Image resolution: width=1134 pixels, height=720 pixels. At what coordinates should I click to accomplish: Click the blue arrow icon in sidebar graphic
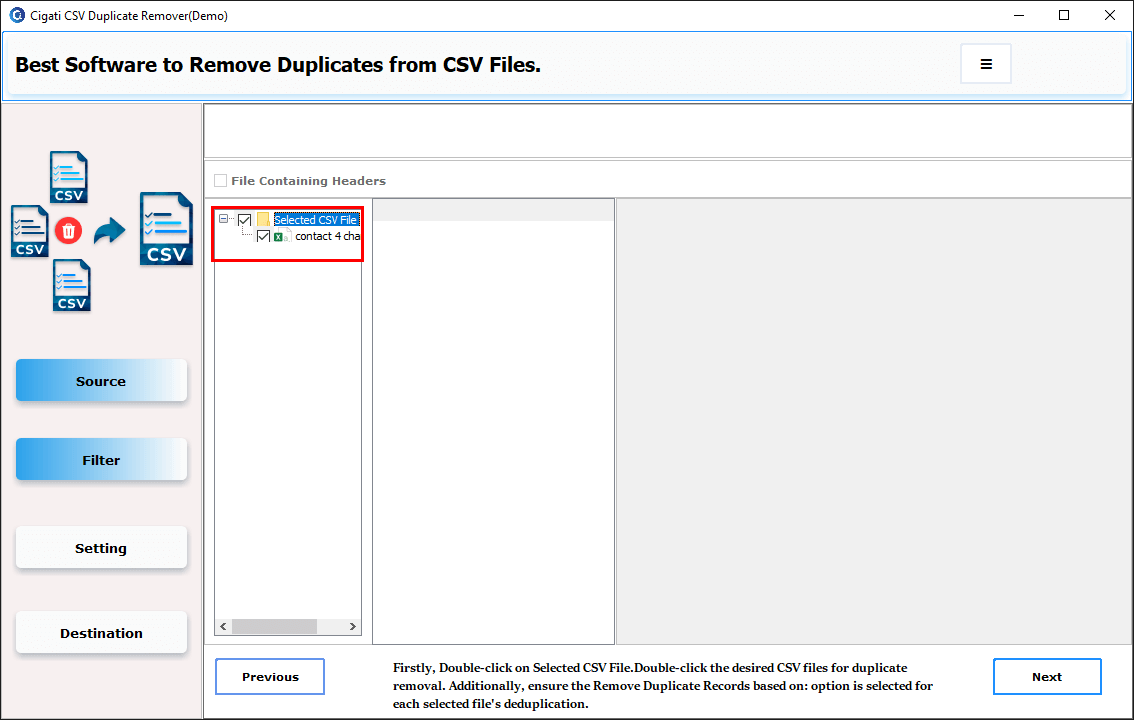pyautogui.click(x=109, y=231)
